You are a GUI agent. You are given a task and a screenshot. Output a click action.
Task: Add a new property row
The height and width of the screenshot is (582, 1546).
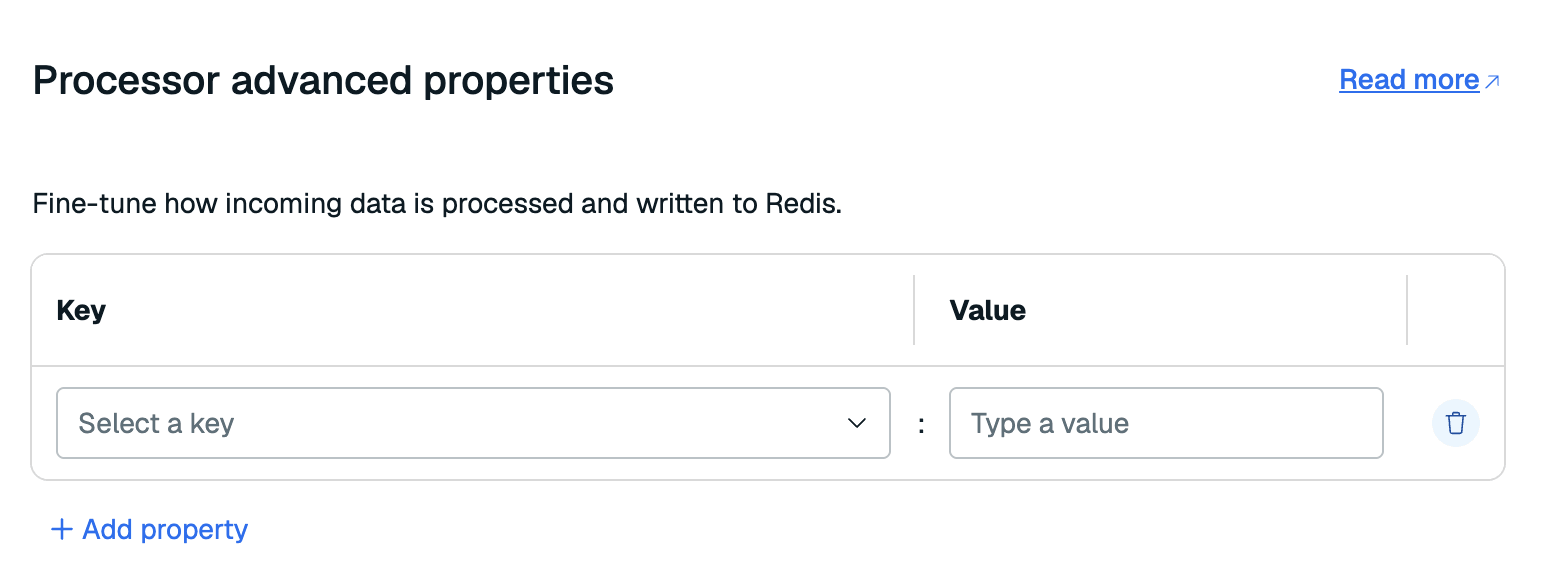[150, 529]
